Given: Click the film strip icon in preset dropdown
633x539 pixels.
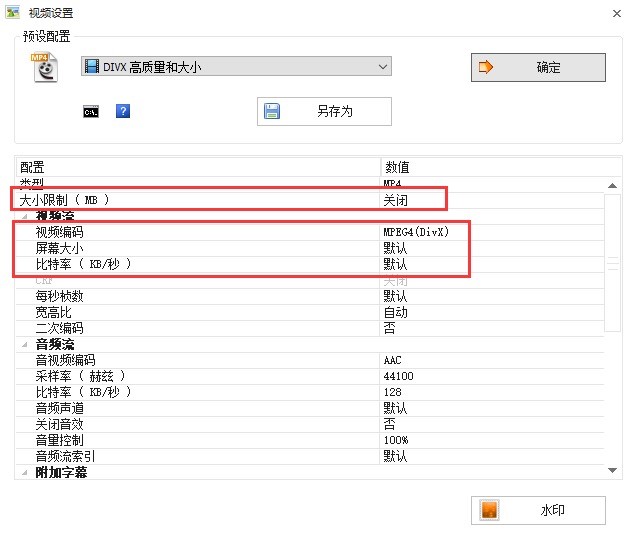Looking at the screenshot, I should pyautogui.click(x=92, y=66).
